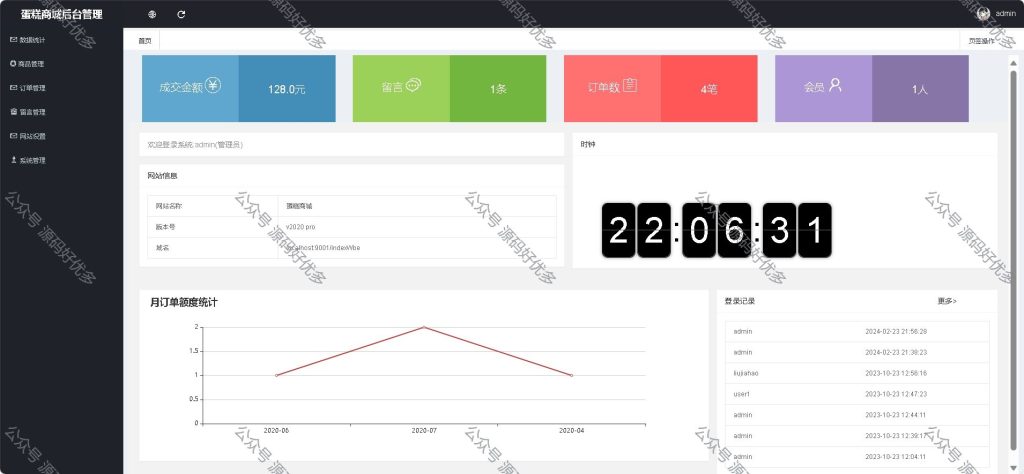Screen dimensions: 1024x474
Task: Click the 成交金额 label
Action: coord(180,87)
